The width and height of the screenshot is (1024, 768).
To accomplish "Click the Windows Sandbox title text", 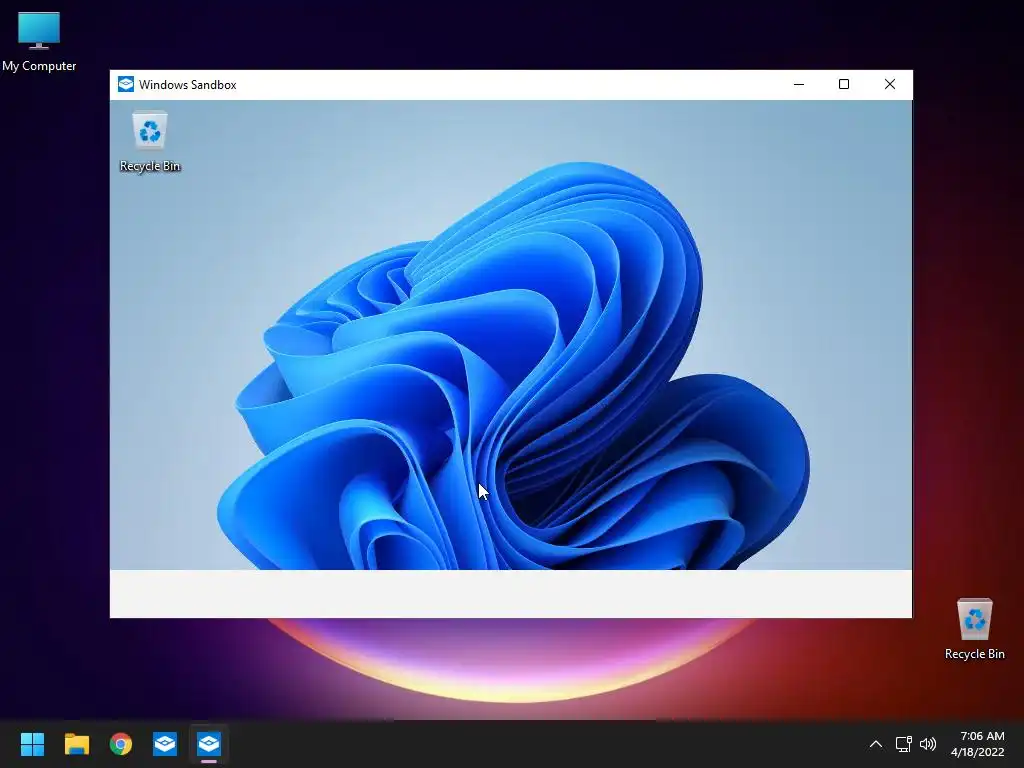I will (187, 85).
